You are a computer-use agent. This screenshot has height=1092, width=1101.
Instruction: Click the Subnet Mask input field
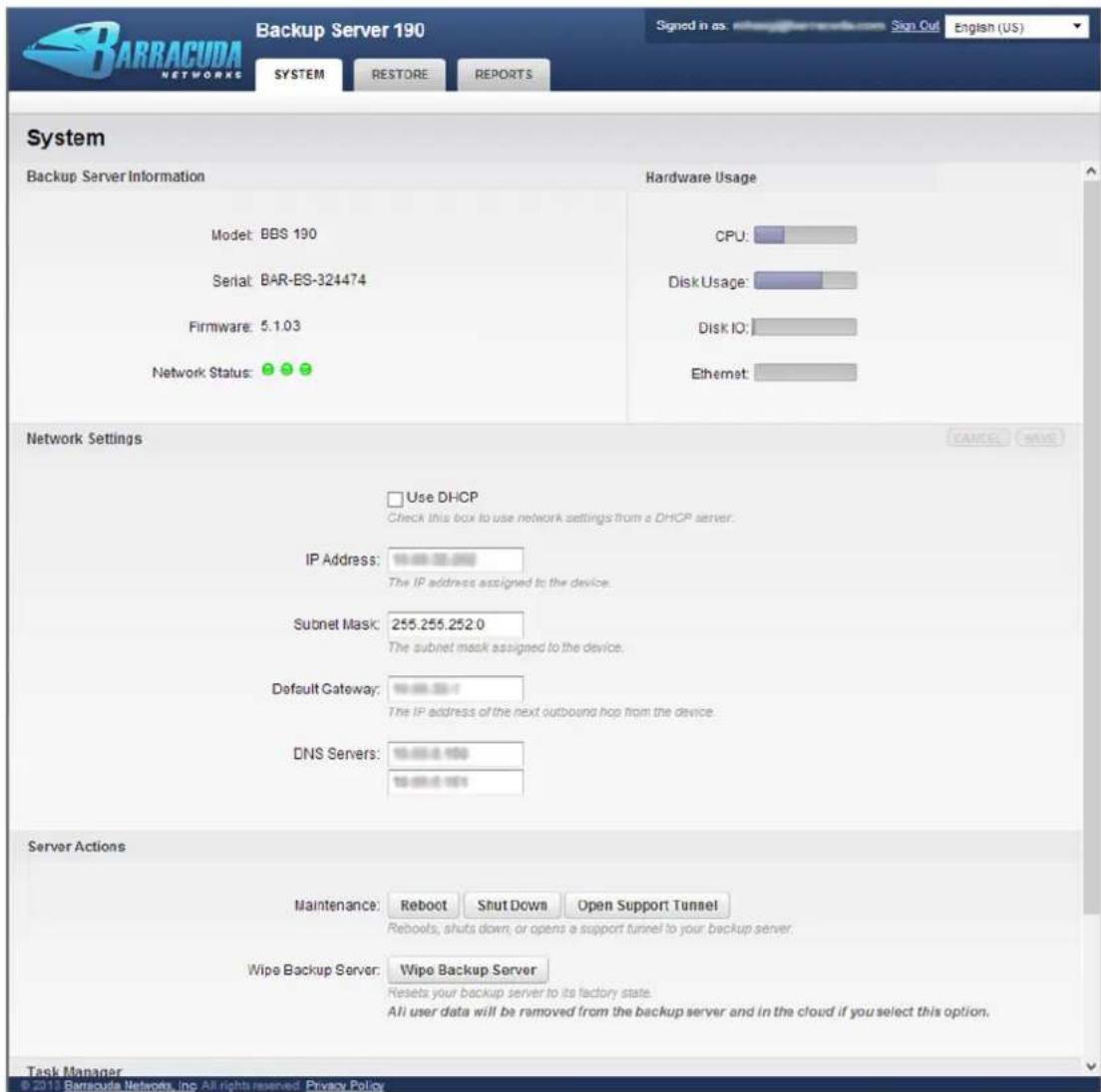point(455,624)
